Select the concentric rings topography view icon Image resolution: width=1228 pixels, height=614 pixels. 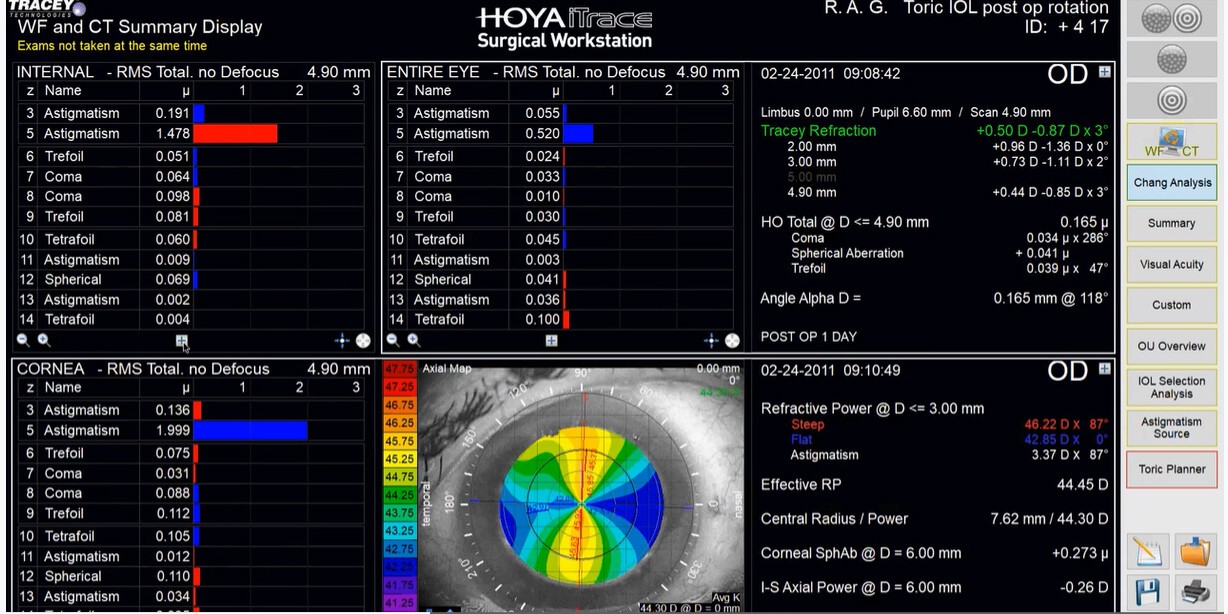point(1171,101)
